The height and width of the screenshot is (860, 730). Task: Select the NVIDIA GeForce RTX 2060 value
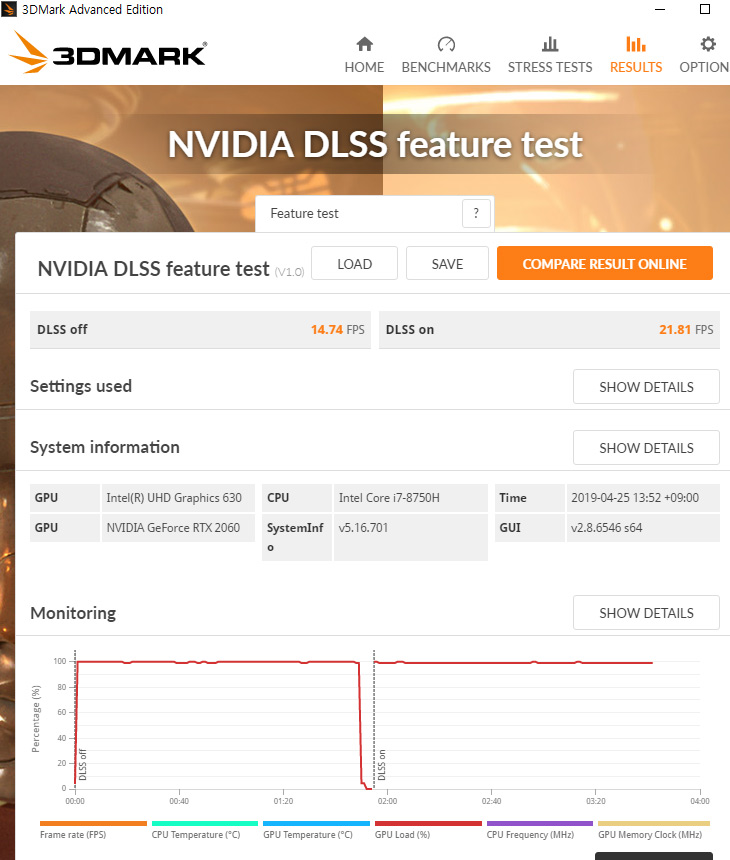(178, 528)
